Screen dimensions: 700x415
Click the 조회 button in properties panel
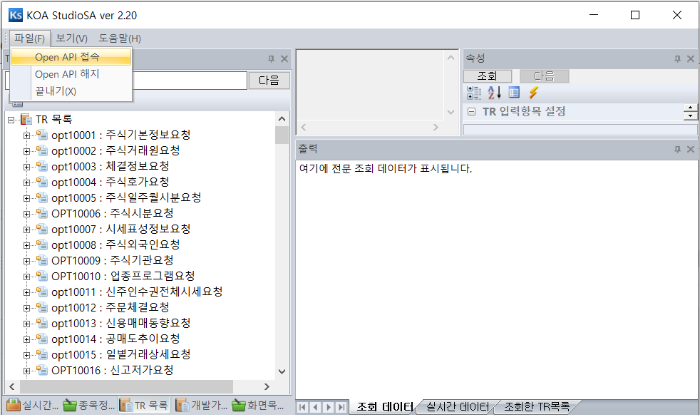pos(487,76)
